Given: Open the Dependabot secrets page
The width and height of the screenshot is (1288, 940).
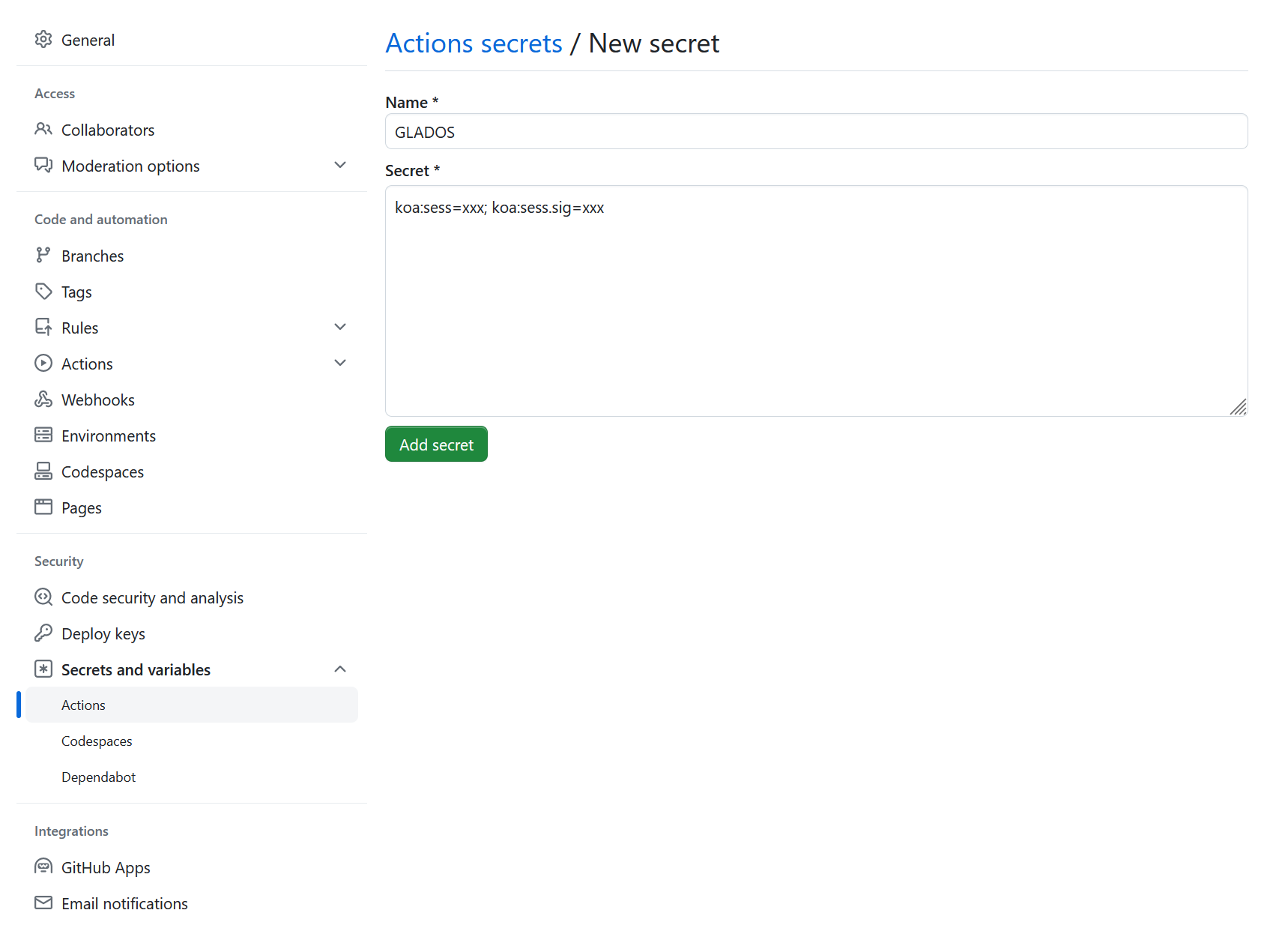Looking at the screenshot, I should 98,777.
